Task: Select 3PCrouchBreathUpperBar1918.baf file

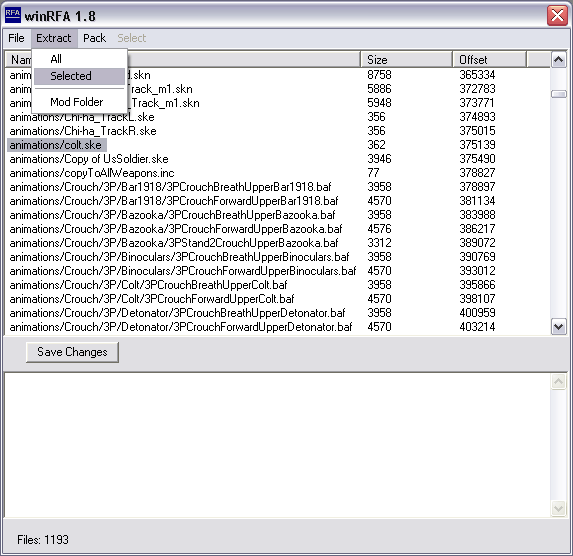Action: click(x=171, y=187)
